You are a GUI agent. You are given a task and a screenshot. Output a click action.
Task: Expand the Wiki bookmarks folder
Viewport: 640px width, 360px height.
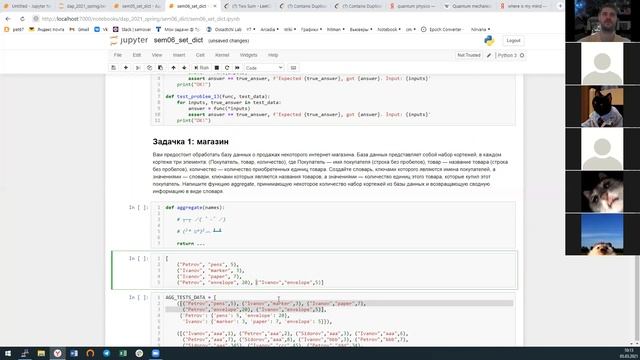(x=290, y=29)
